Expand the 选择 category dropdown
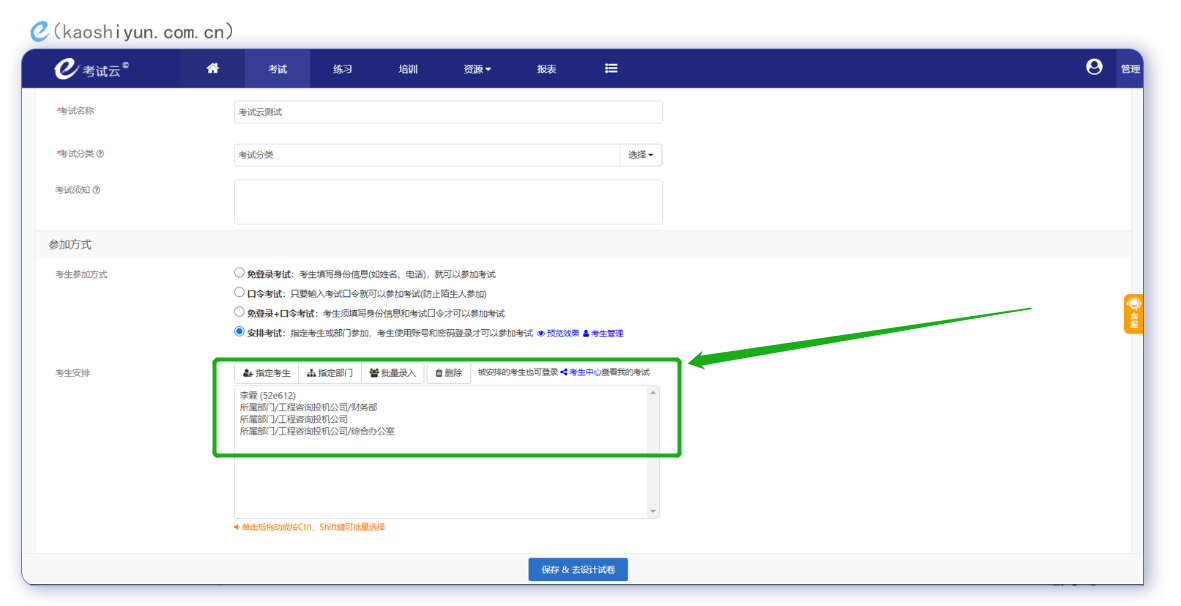Viewport: 1181px width, 606px height. pos(640,155)
